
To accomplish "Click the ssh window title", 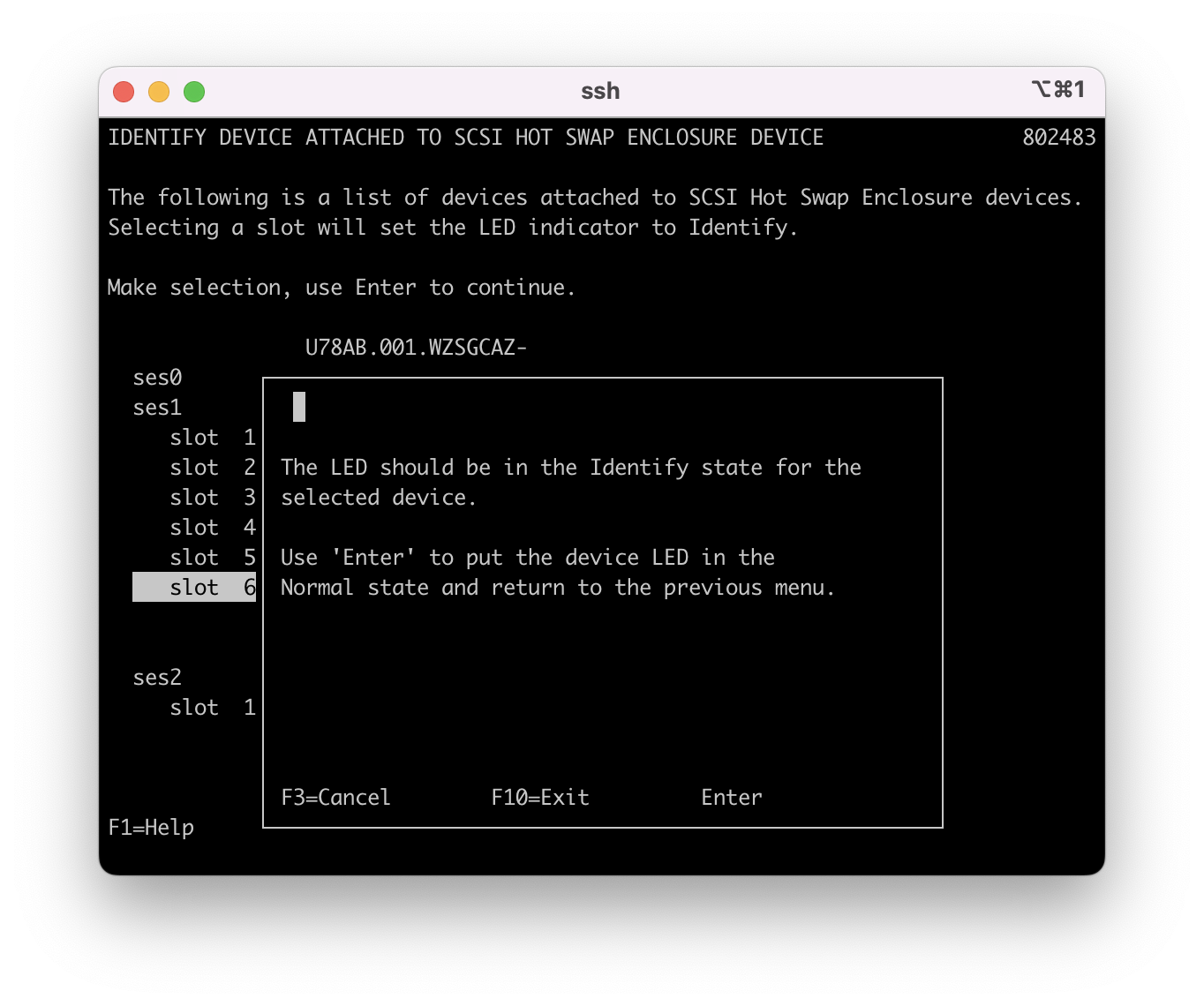I will point(600,91).
